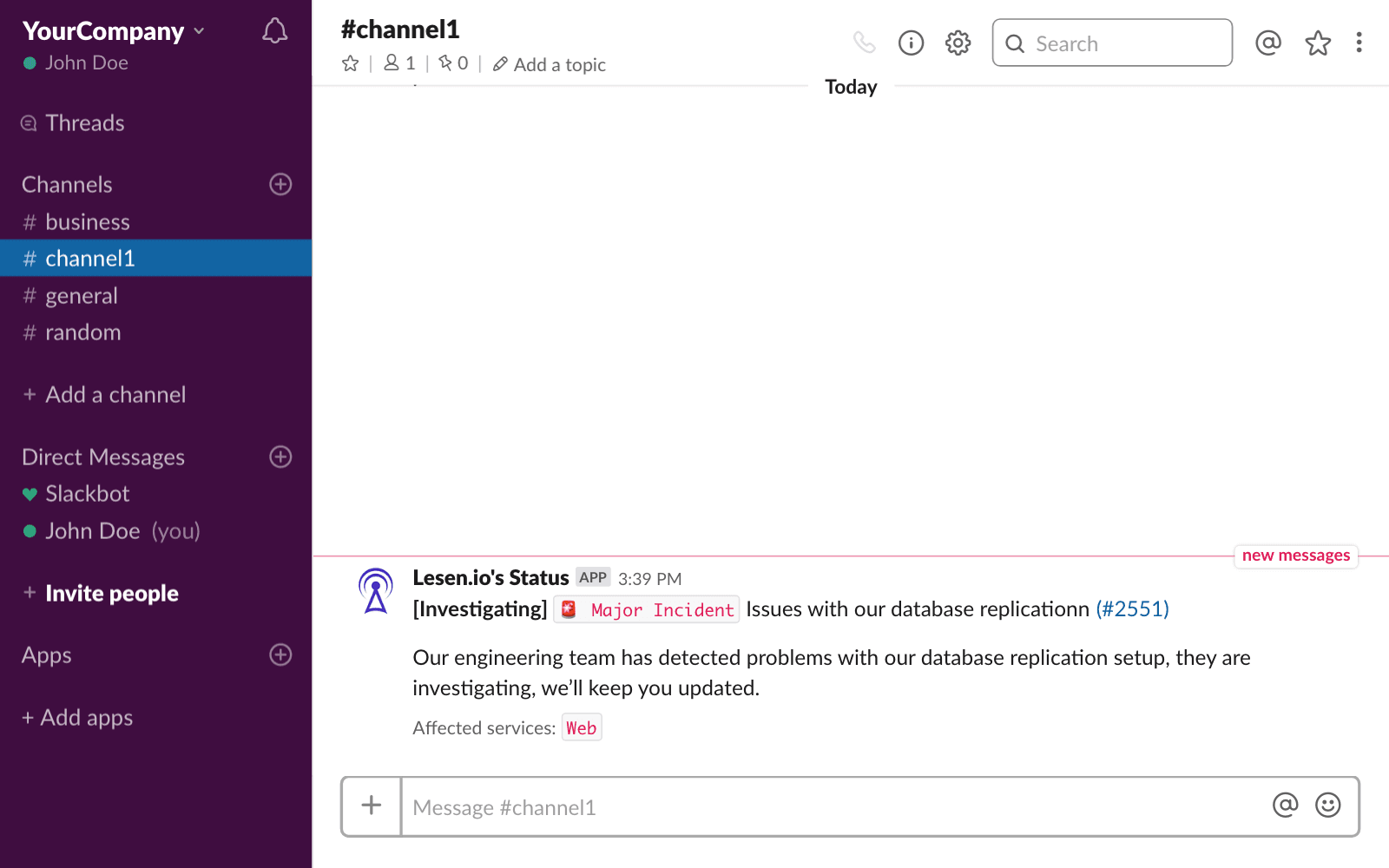Click Invite people

pyautogui.click(x=101, y=594)
